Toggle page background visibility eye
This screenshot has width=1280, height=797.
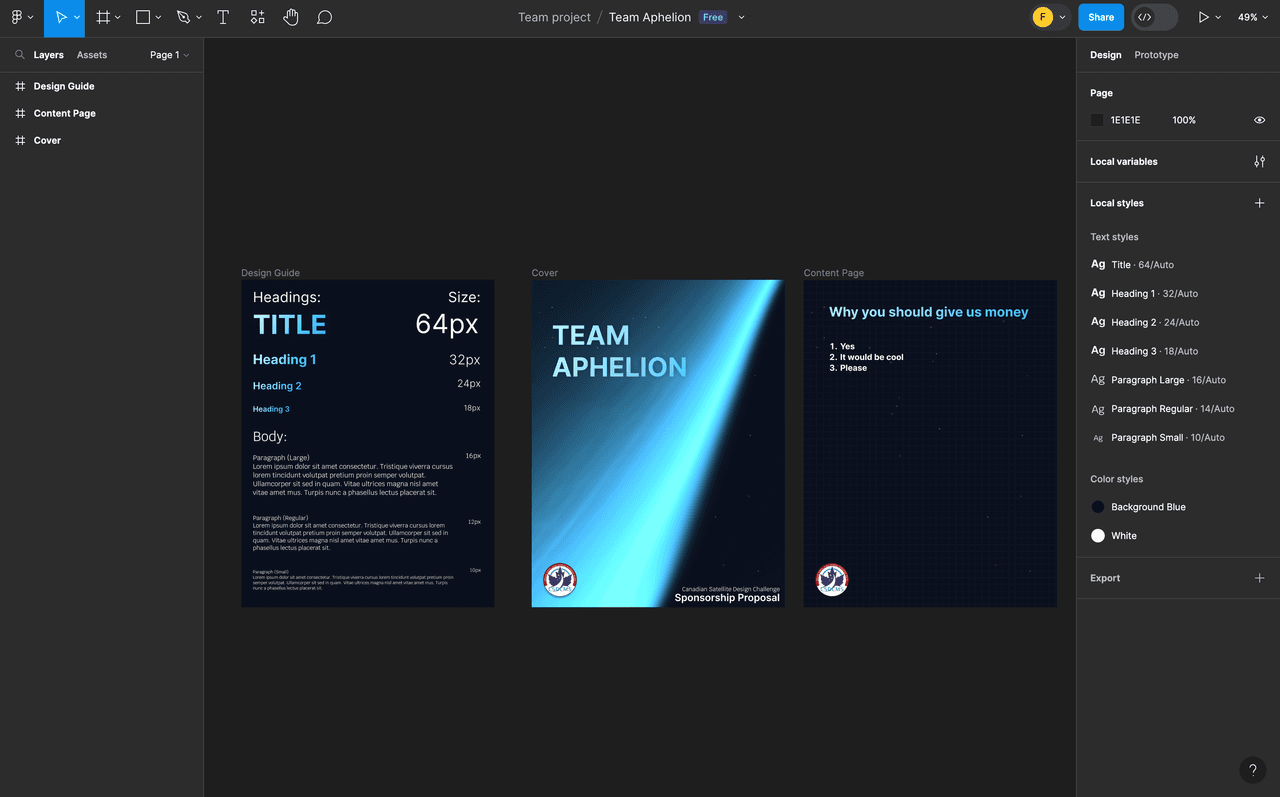point(1259,120)
